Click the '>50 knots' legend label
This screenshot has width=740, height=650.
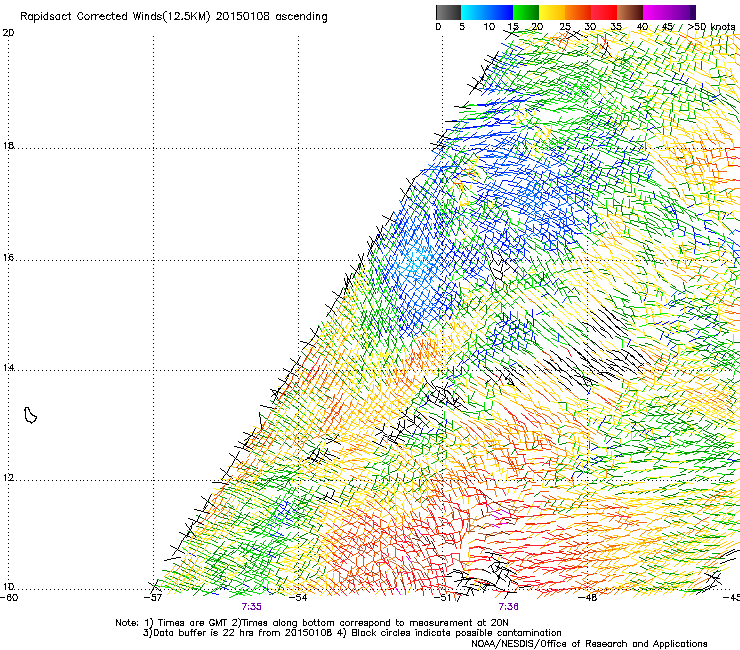point(712,27)
